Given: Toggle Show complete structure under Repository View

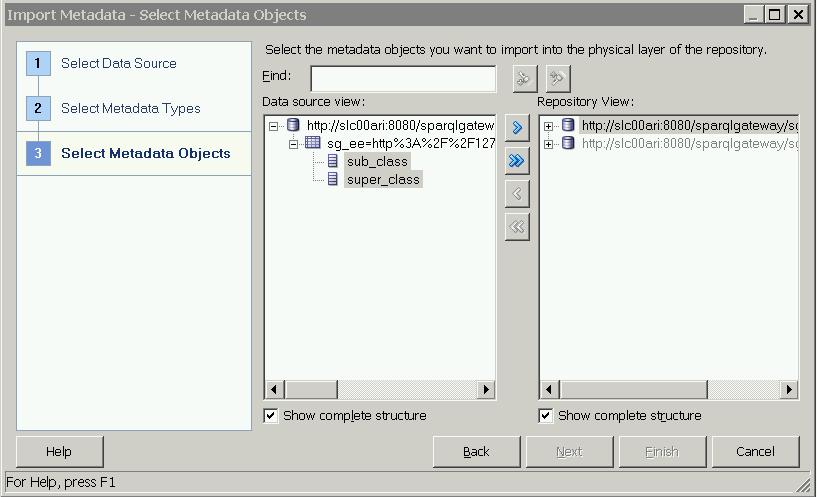Looking at the screenshot, I should pyautogui.click(x=546, y=416).
